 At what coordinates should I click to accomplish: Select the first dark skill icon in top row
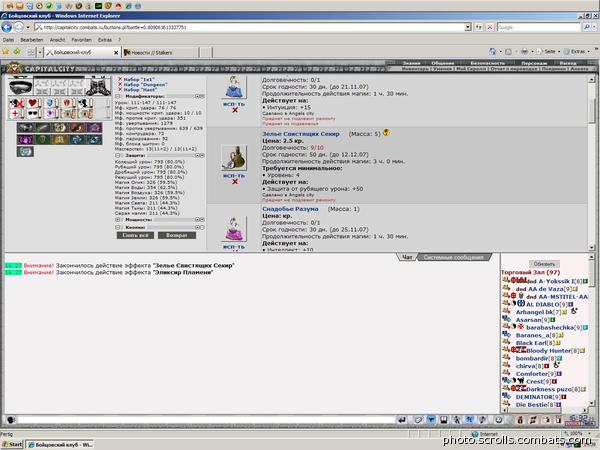coord(25,128)
